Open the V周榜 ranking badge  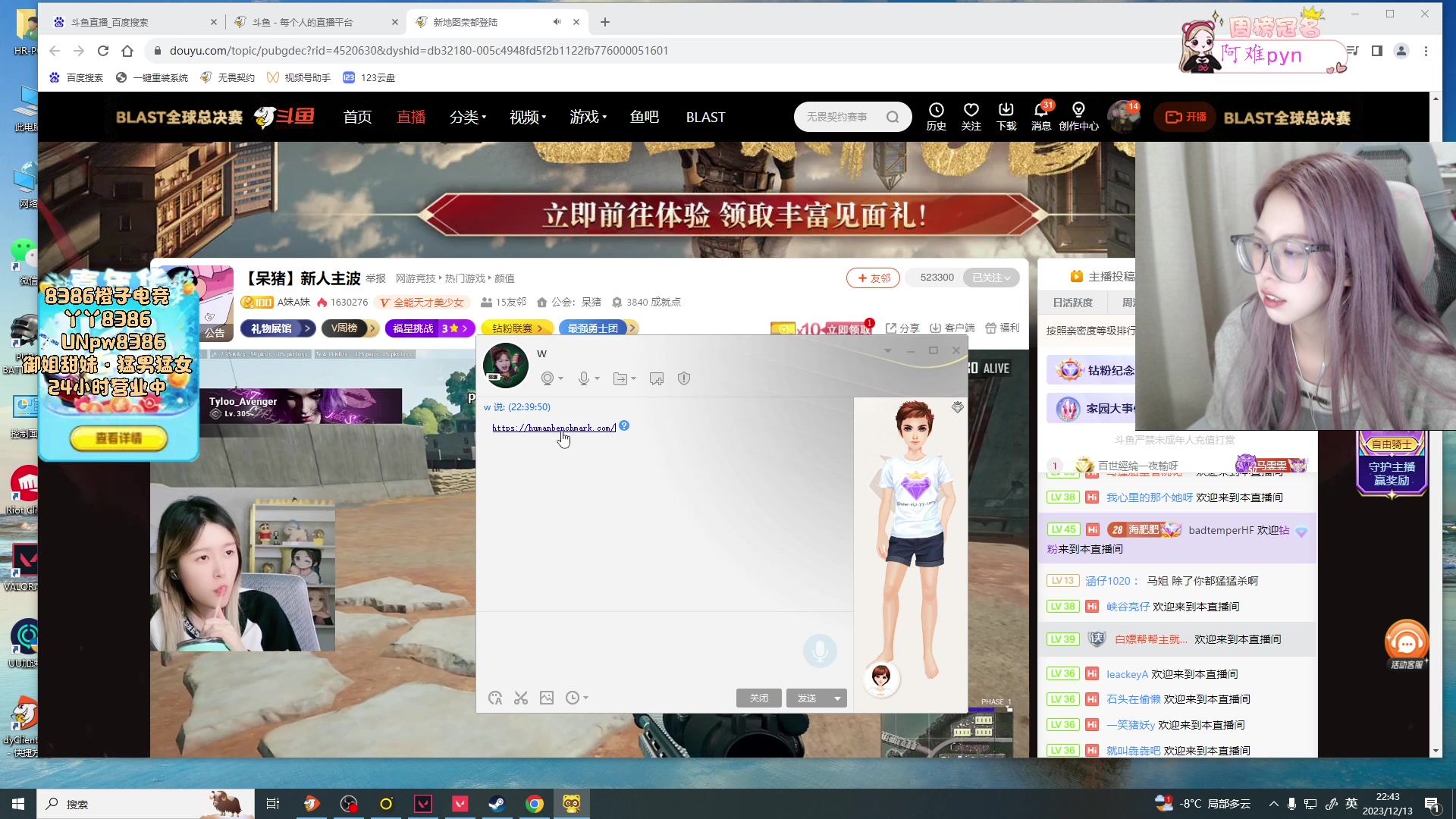click(x=350, y=328)
